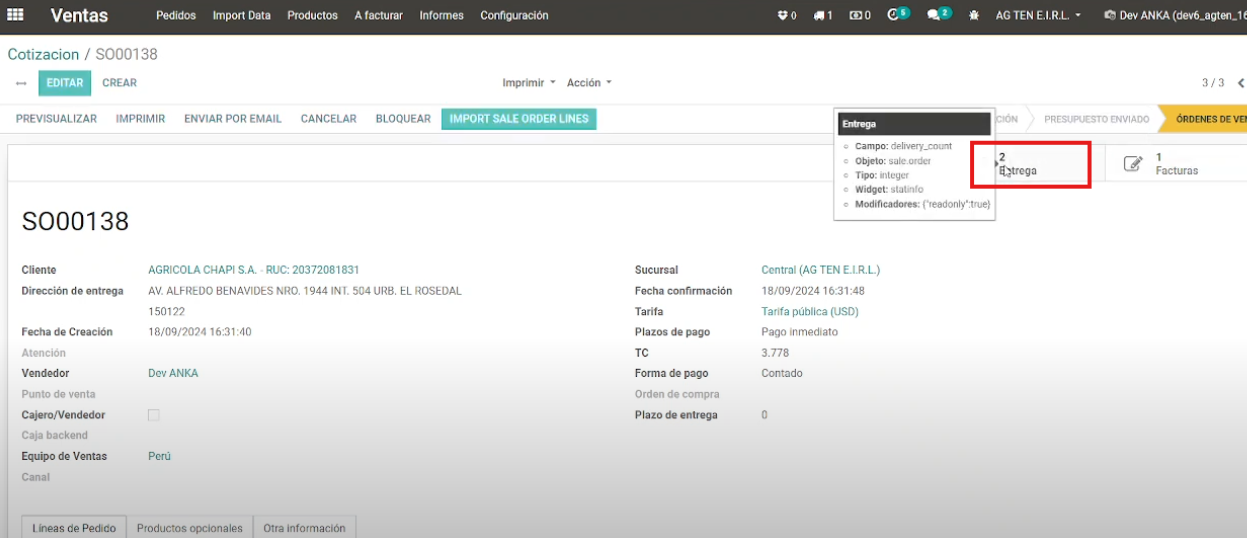Open the Informes menu
The width and height of the screenshot is (1247, 538).
pos(441,16)
